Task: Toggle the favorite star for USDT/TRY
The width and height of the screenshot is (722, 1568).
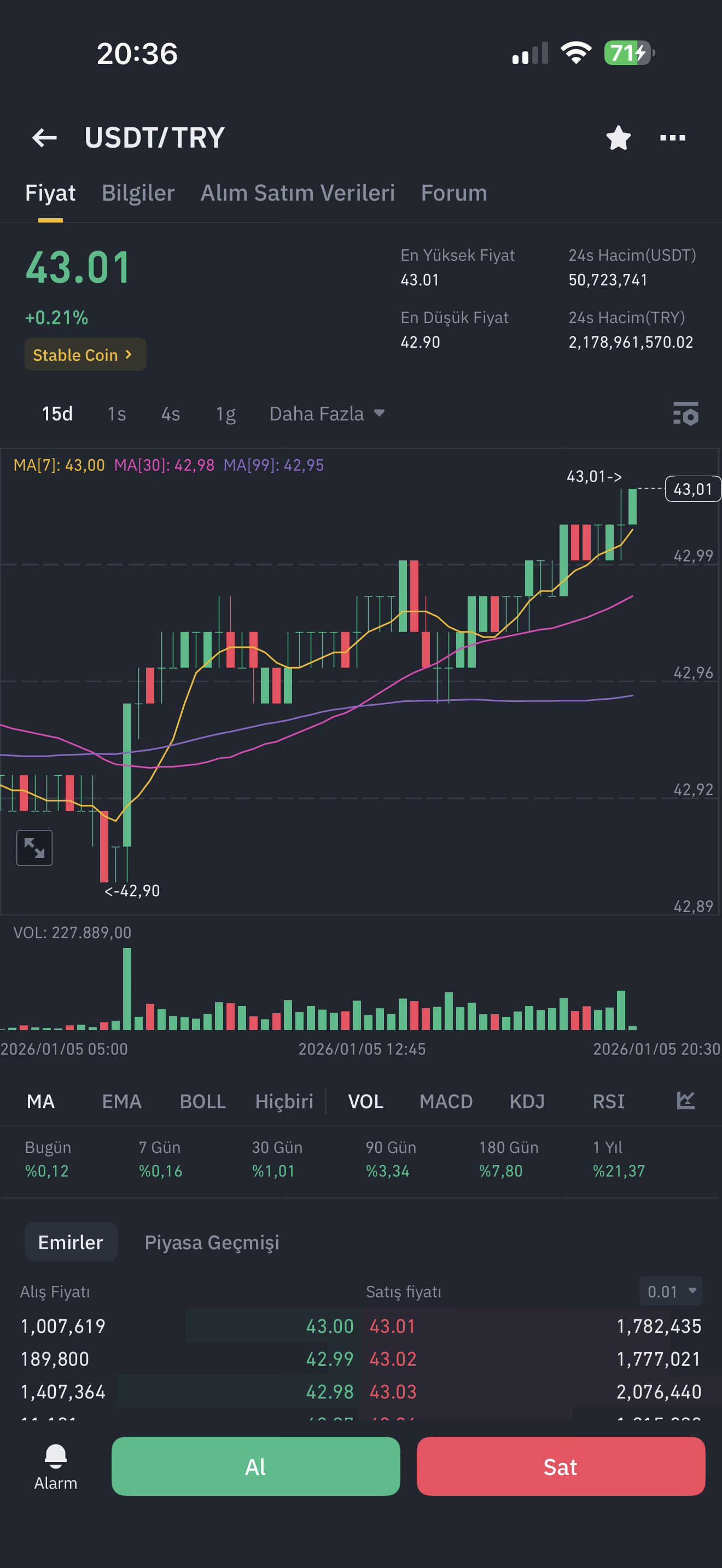Action: pyautogui.click(x=619, y=138)
